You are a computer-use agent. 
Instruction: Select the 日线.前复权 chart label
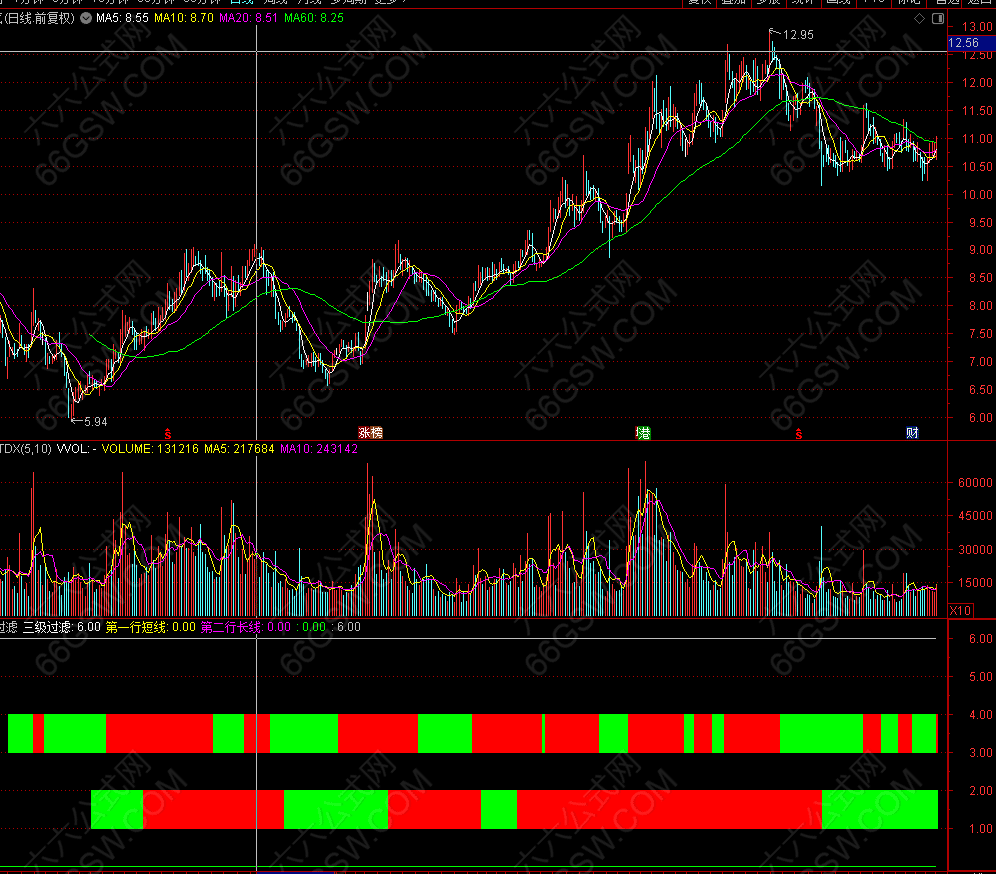[x=38, y=18]
